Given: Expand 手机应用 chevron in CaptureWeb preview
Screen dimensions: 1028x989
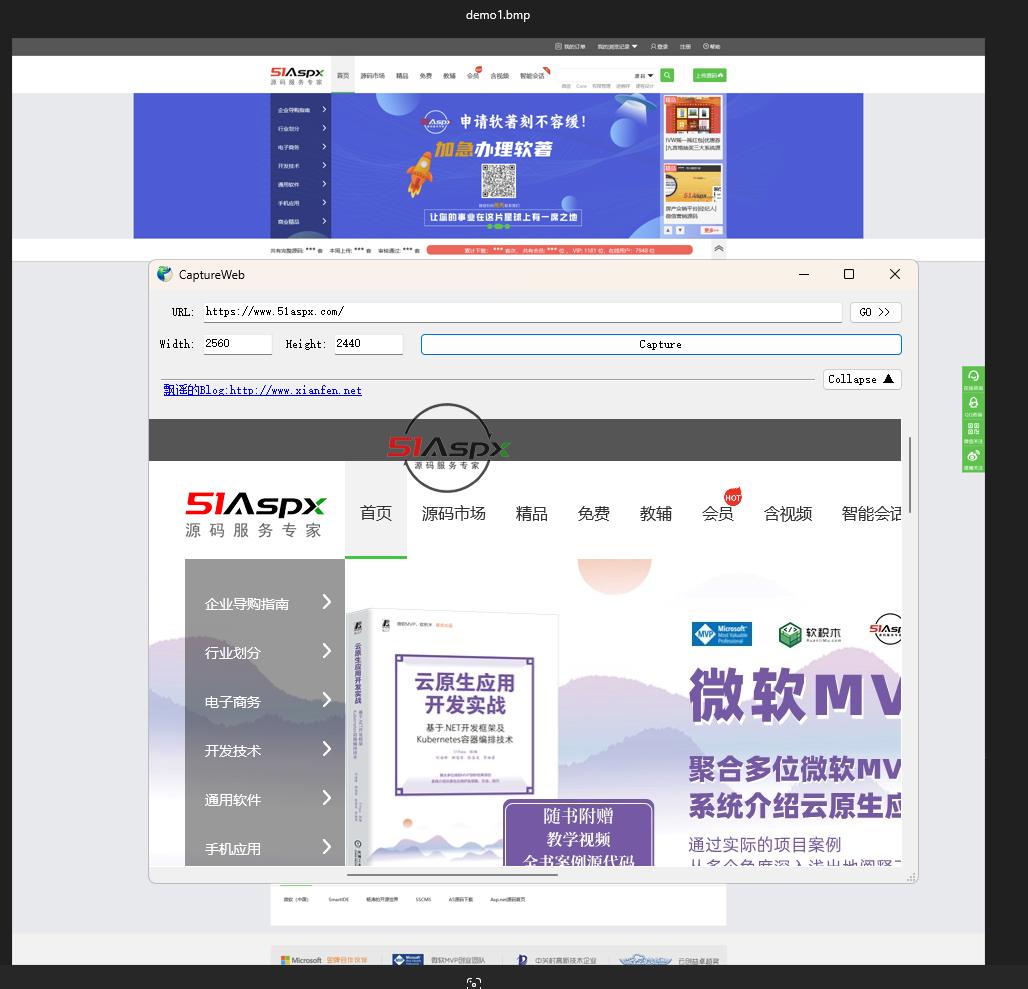Looking at the screenshot, I should pyautogui.click(x=326, y=847).
